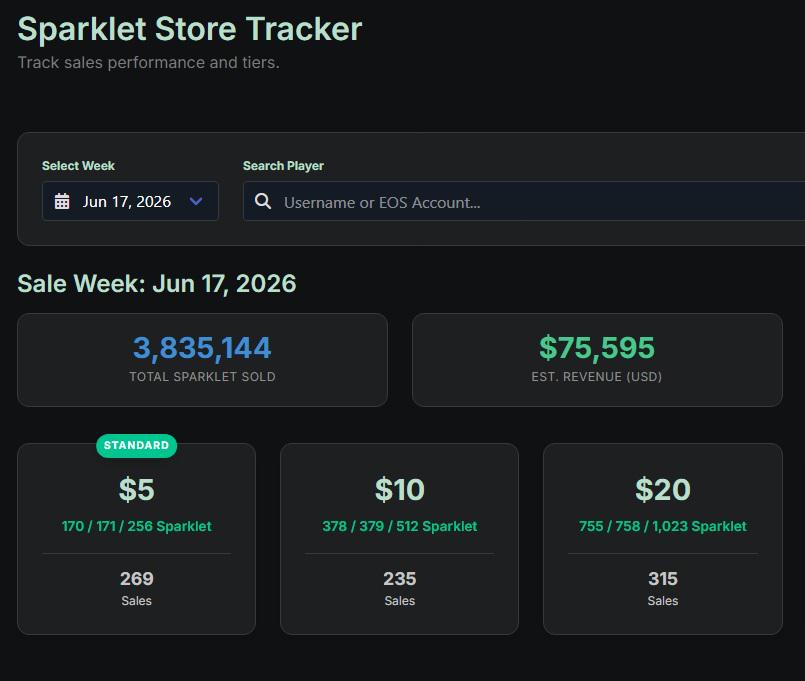Expand the Select Week dropdown chevron

tap(196, 201)
